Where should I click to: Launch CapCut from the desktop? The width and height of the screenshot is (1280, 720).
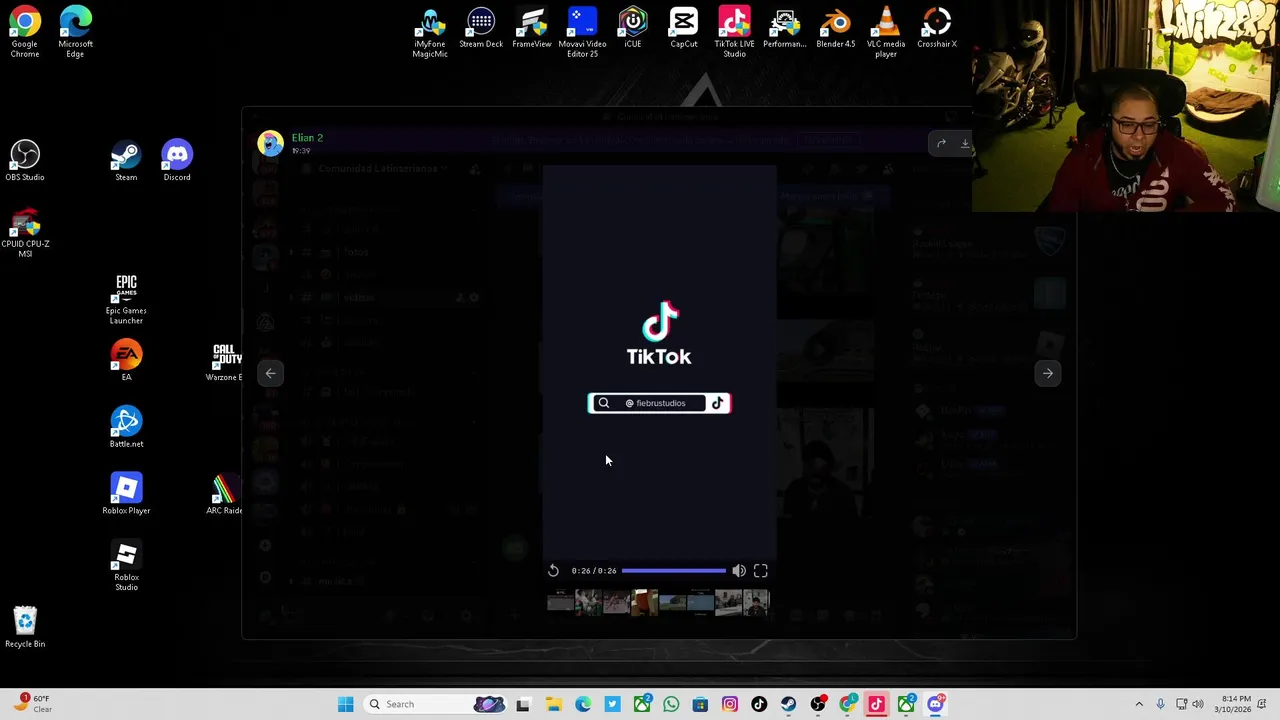[x=684, y=27]
